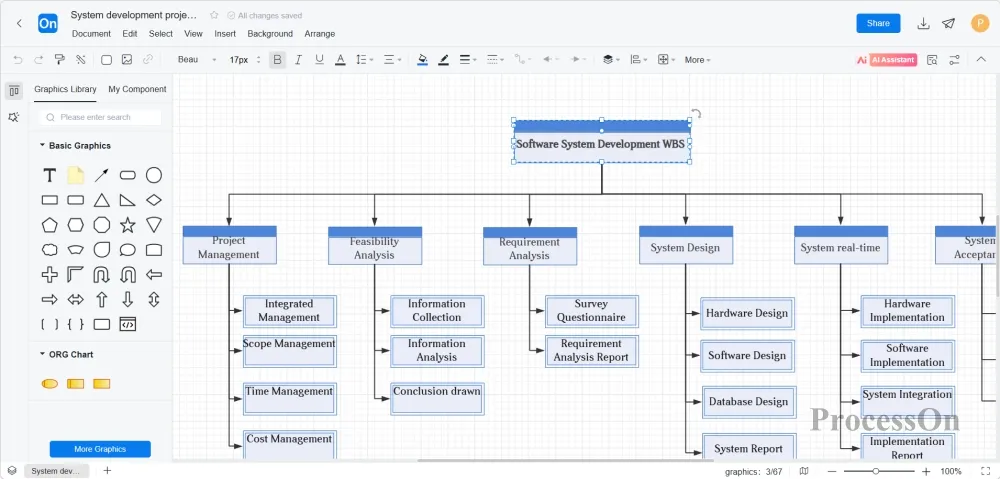1000x479 pixels.
Task: Click the insert image icon
Action: point(127,60)
